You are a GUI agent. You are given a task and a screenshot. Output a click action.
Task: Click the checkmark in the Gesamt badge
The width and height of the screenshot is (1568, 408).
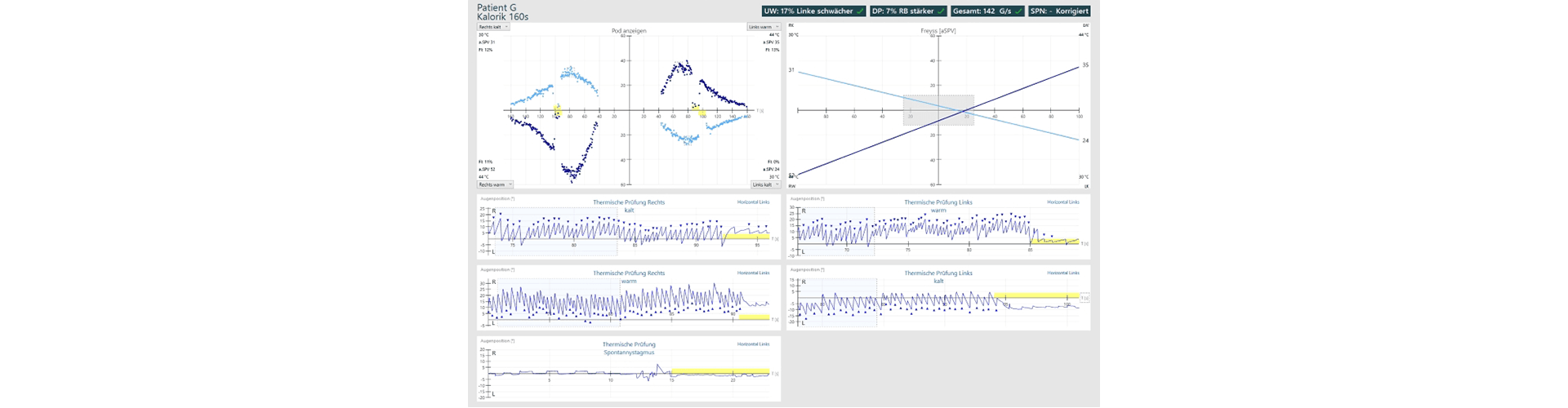click(x=1018, y=11)
